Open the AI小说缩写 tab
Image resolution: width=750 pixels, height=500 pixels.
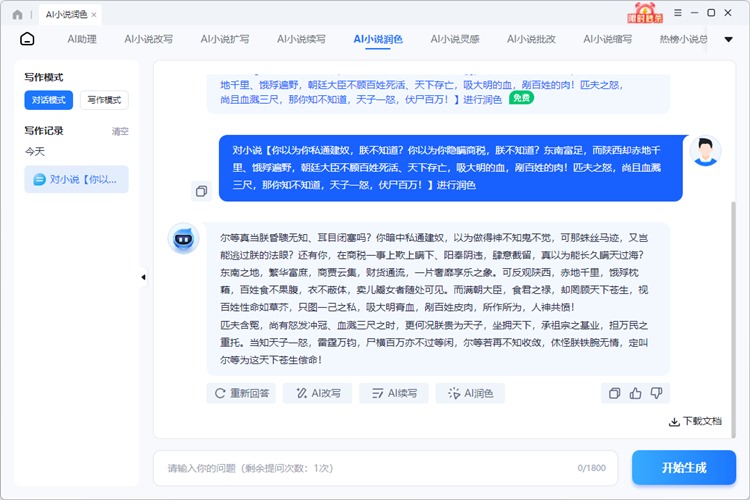click(x=607, y=39)
